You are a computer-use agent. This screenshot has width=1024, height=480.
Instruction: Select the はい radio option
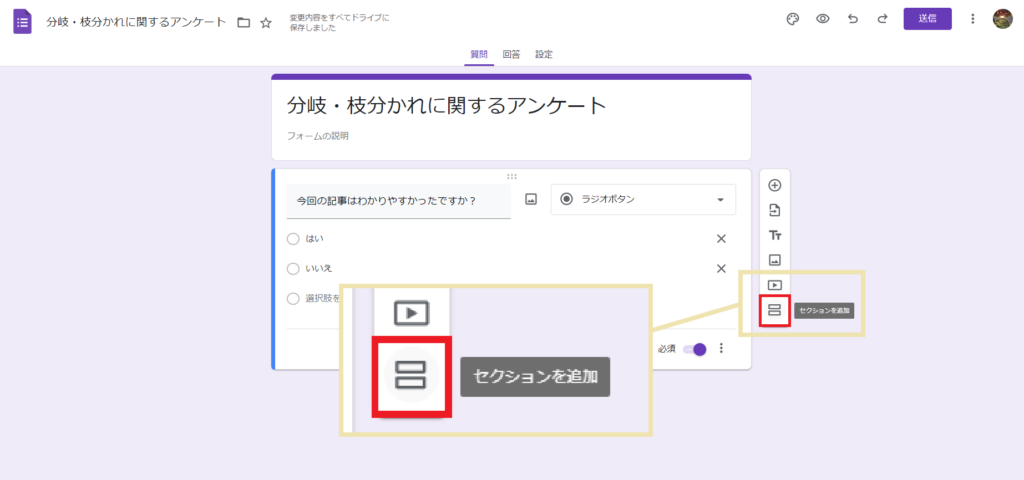(293, 239)
